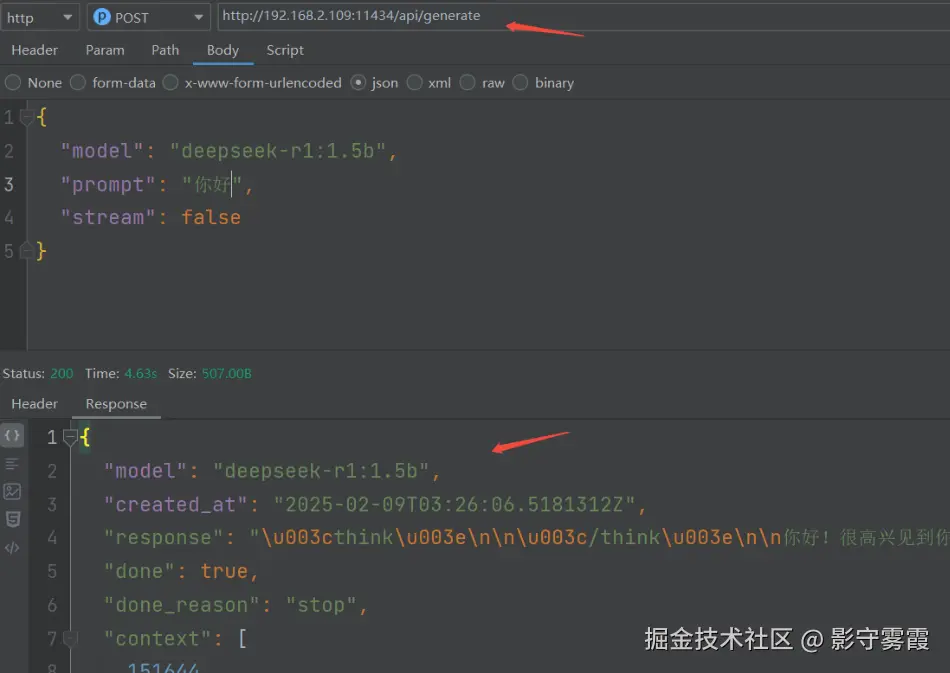Select the None body type radio
The height and width of the screenshot is (673, 950).
(x=13, y=82)
